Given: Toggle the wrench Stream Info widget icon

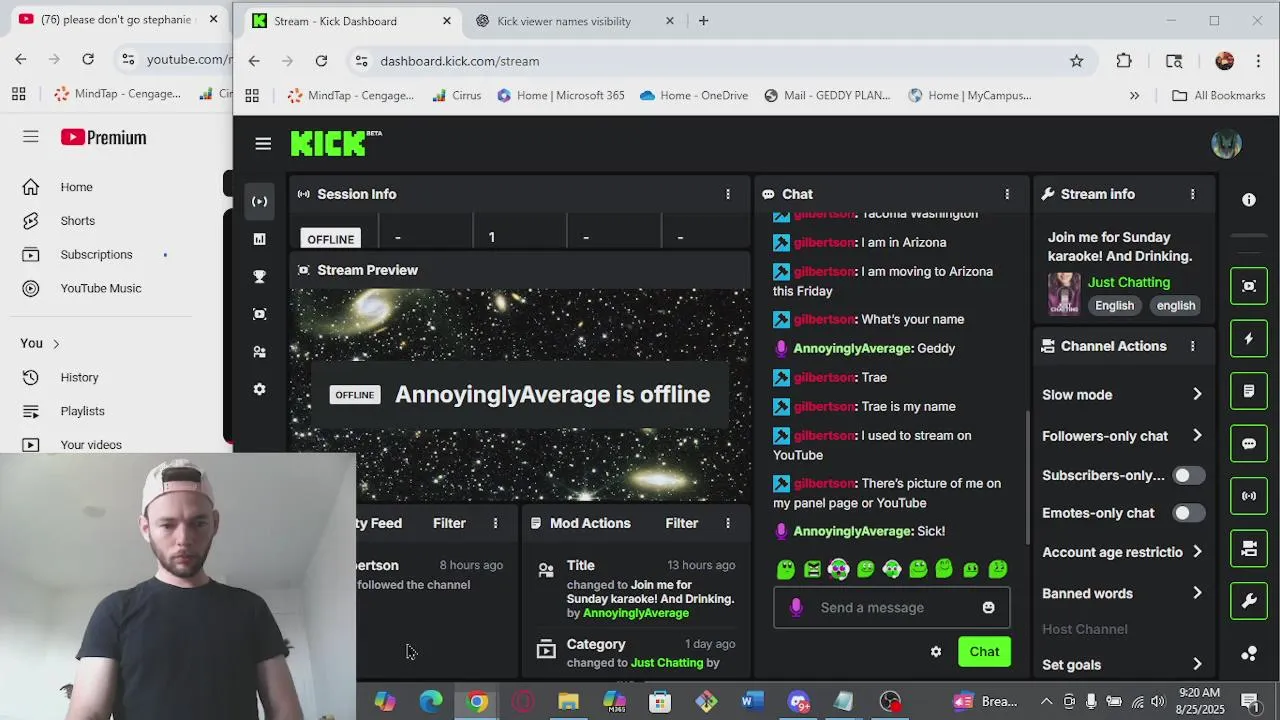Looking at the screenshot, I should click(x=1249, y=601).
